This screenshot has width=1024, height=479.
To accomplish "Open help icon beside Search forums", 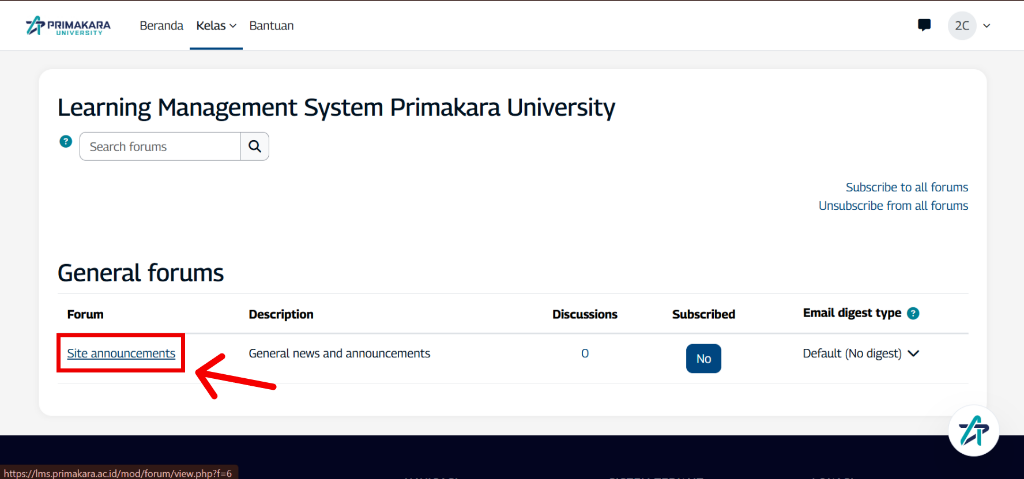I will [65, 141].
